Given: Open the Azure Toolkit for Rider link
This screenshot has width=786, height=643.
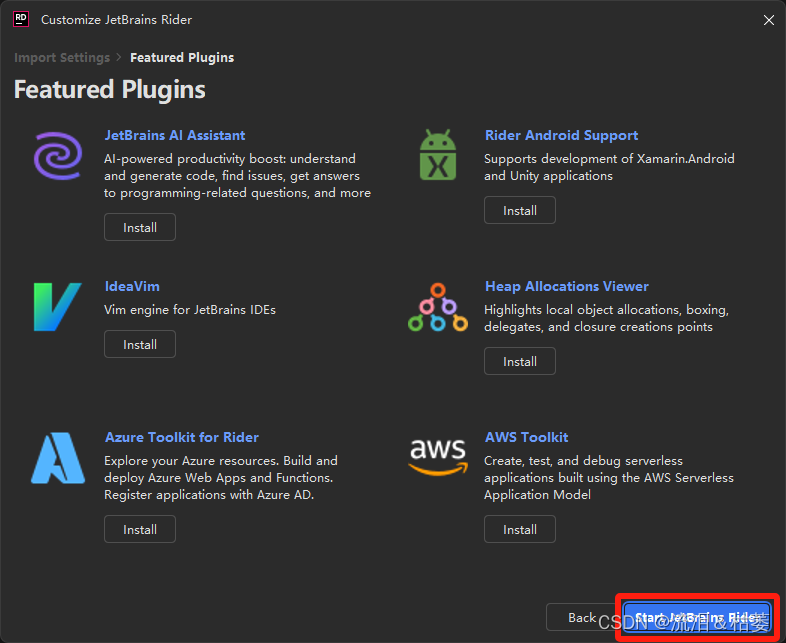Looking at the screenshot, I should 181,437.
